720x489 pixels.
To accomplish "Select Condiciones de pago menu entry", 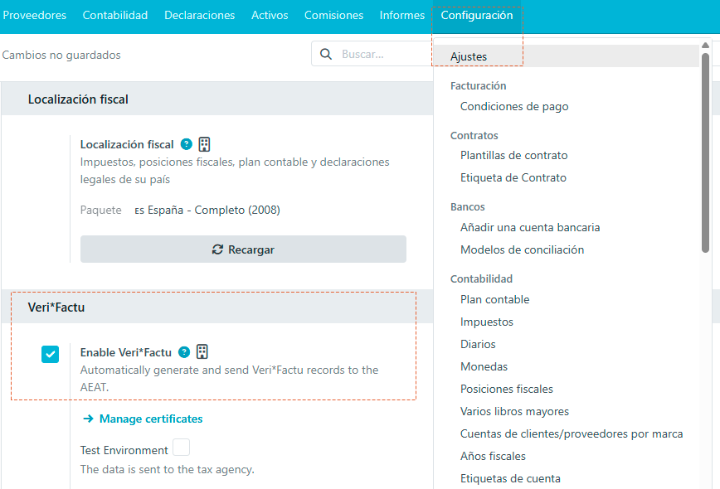I will (x=514, y=107).
